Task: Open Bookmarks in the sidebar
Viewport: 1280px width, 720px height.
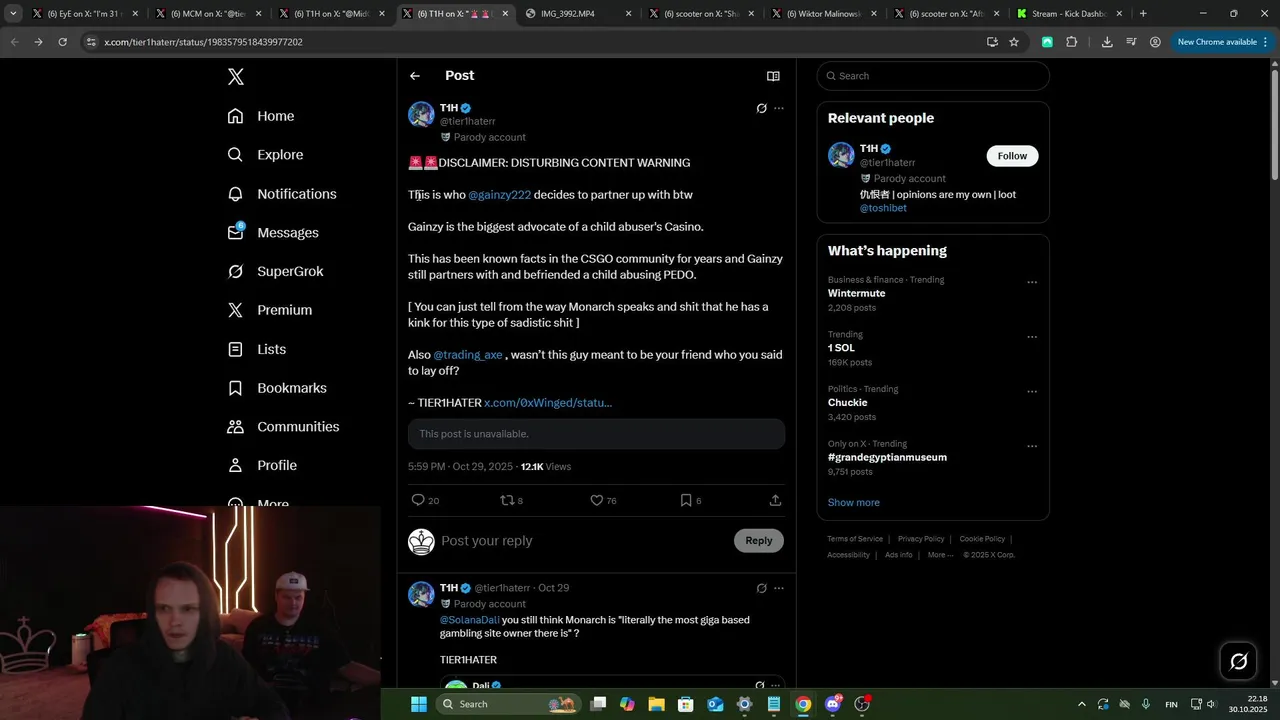Action: coord(276,388)
